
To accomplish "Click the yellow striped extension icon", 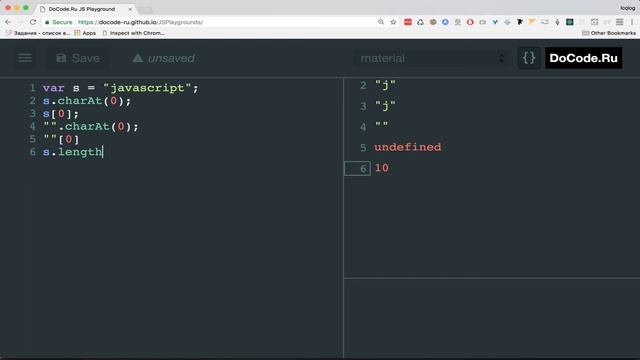I will 532,22.
